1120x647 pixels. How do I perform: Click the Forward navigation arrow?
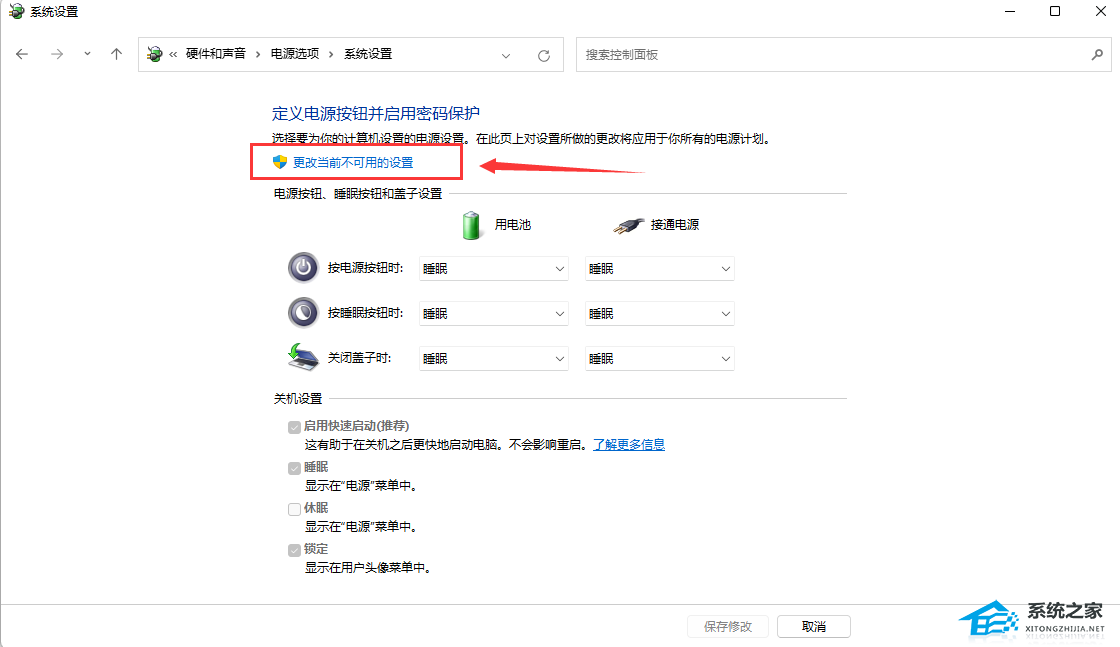tap(57, 54)
